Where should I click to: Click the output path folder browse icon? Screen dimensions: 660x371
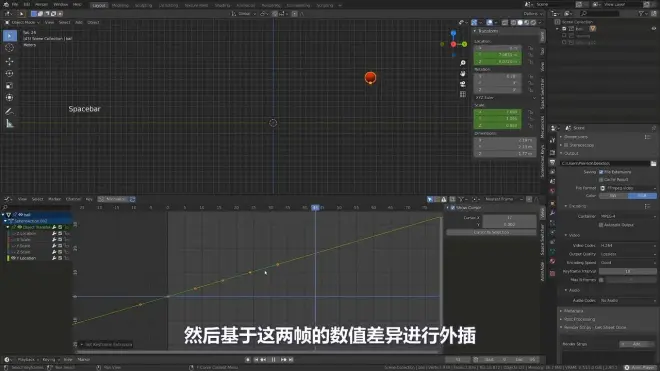pos(653,163)
